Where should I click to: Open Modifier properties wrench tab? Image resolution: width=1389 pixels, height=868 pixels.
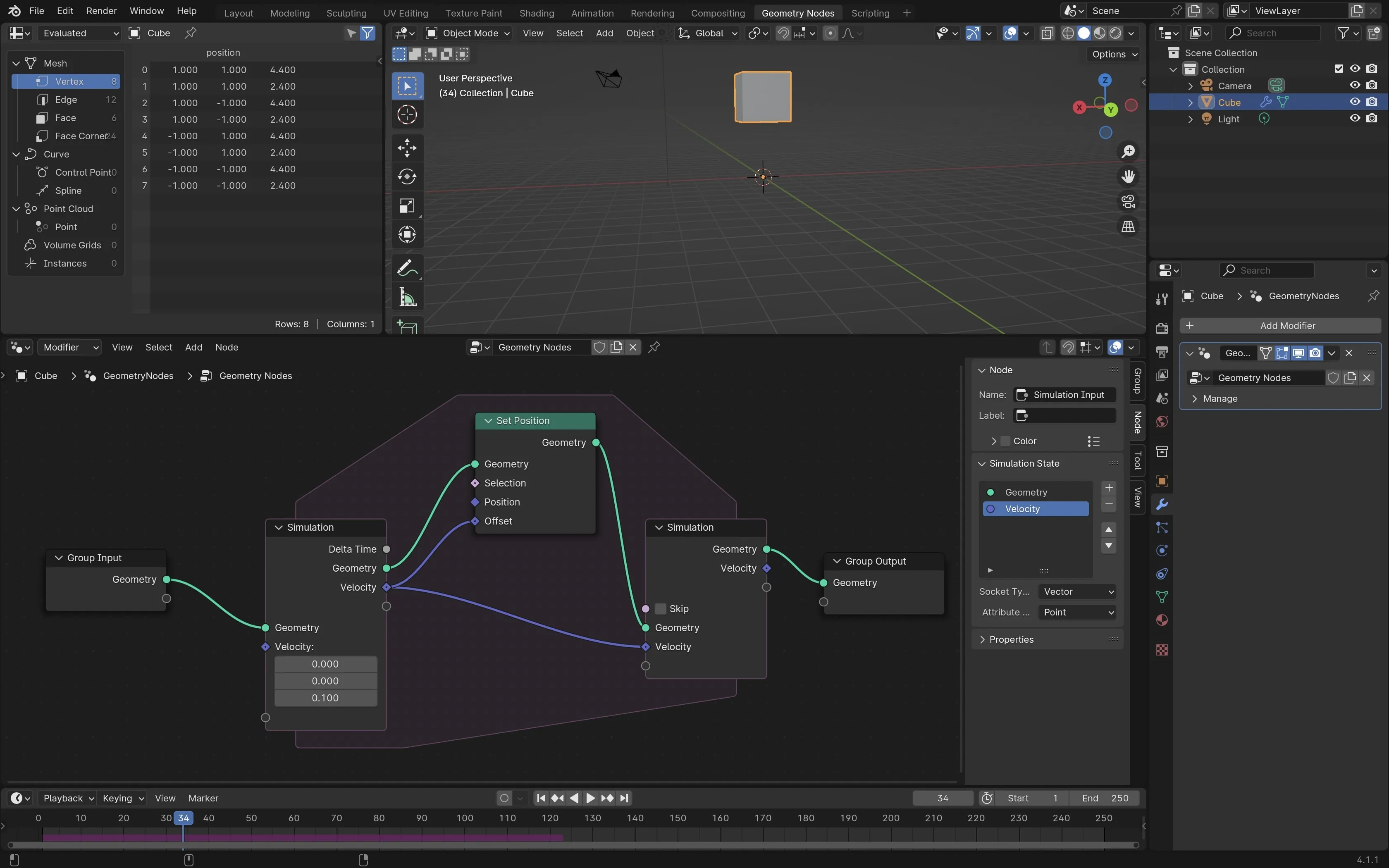click(1162, 504)
